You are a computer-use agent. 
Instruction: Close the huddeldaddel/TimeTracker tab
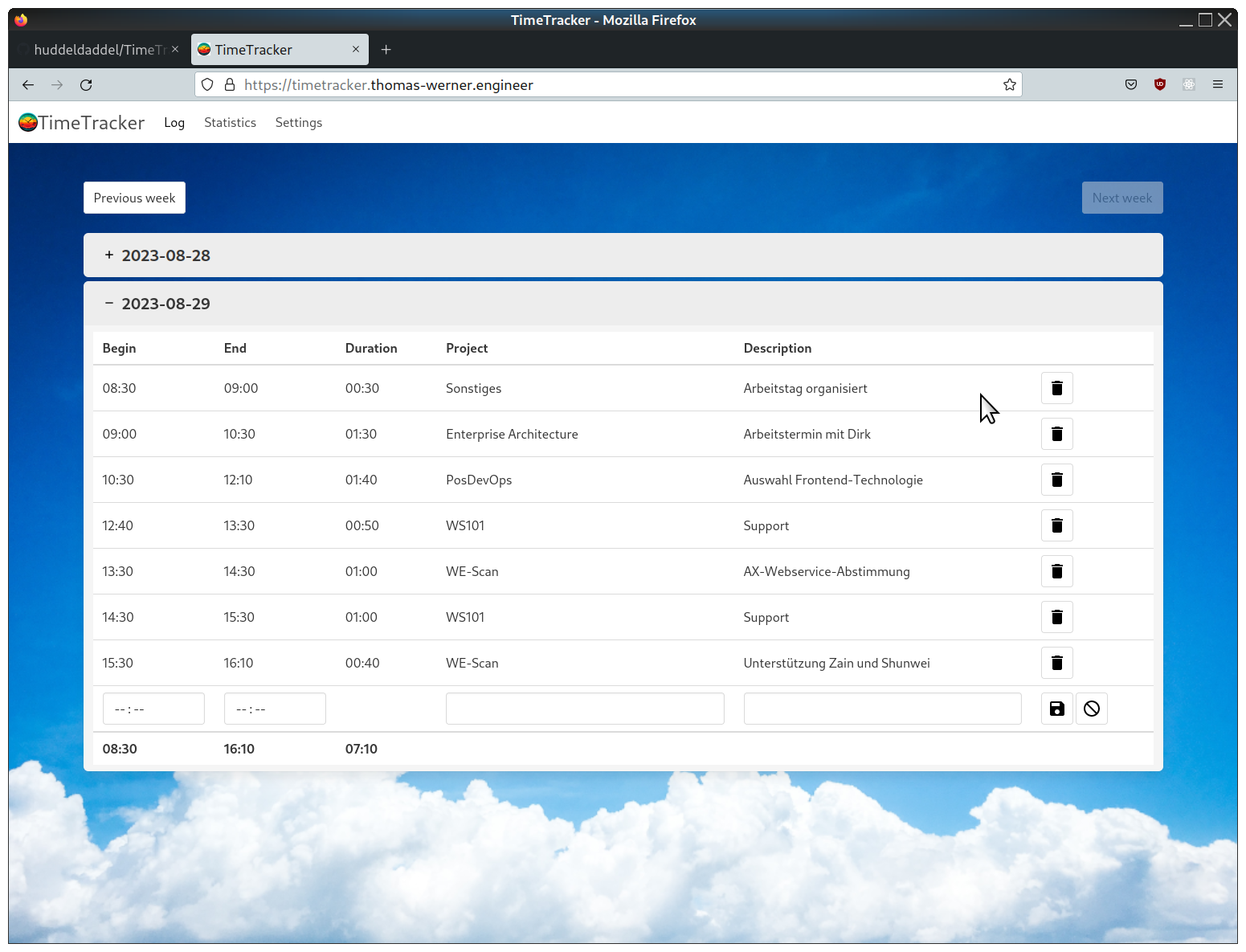(175, 49)
